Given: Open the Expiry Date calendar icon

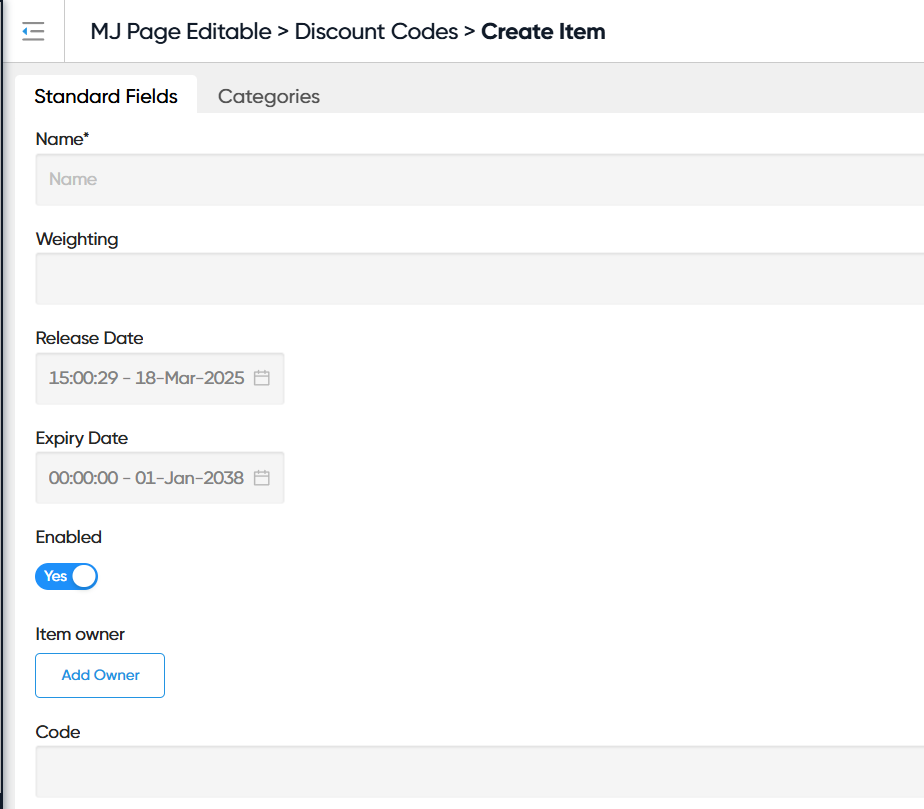Looking at the screenshot, I should click(262, 478).
